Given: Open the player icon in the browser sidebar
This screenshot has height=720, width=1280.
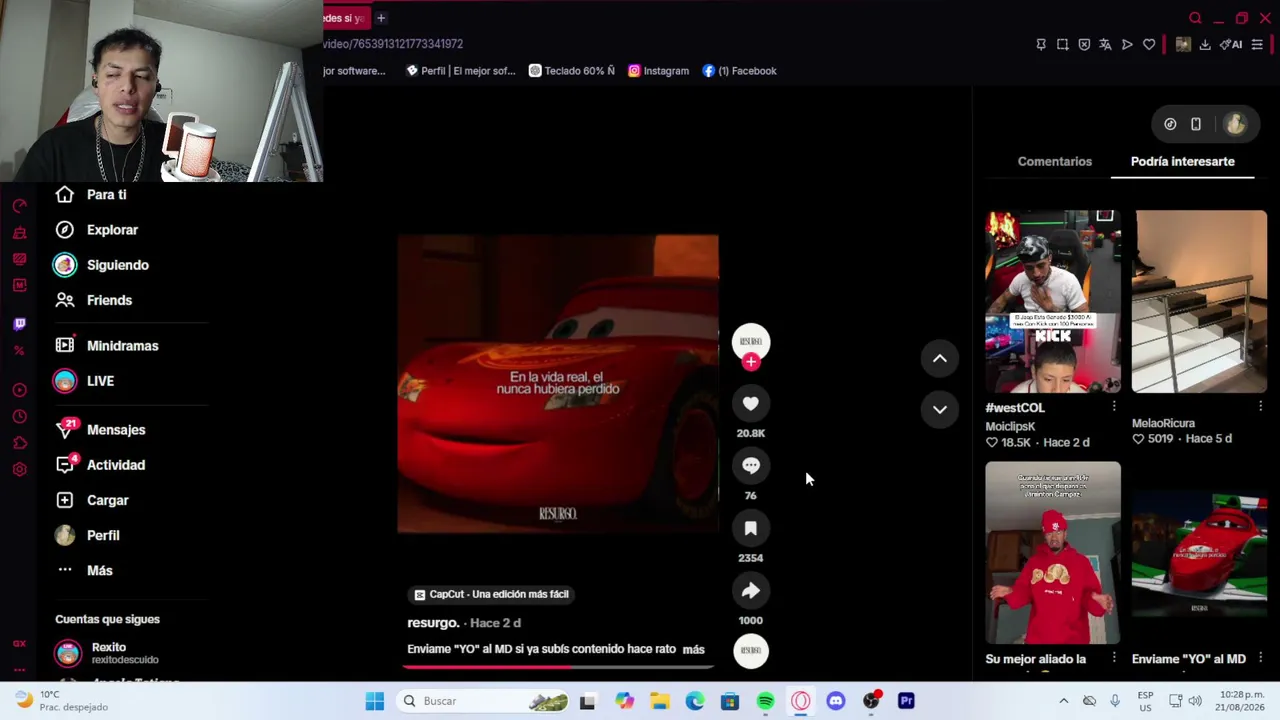Looking at the screenshot, I should coord(19,390).
